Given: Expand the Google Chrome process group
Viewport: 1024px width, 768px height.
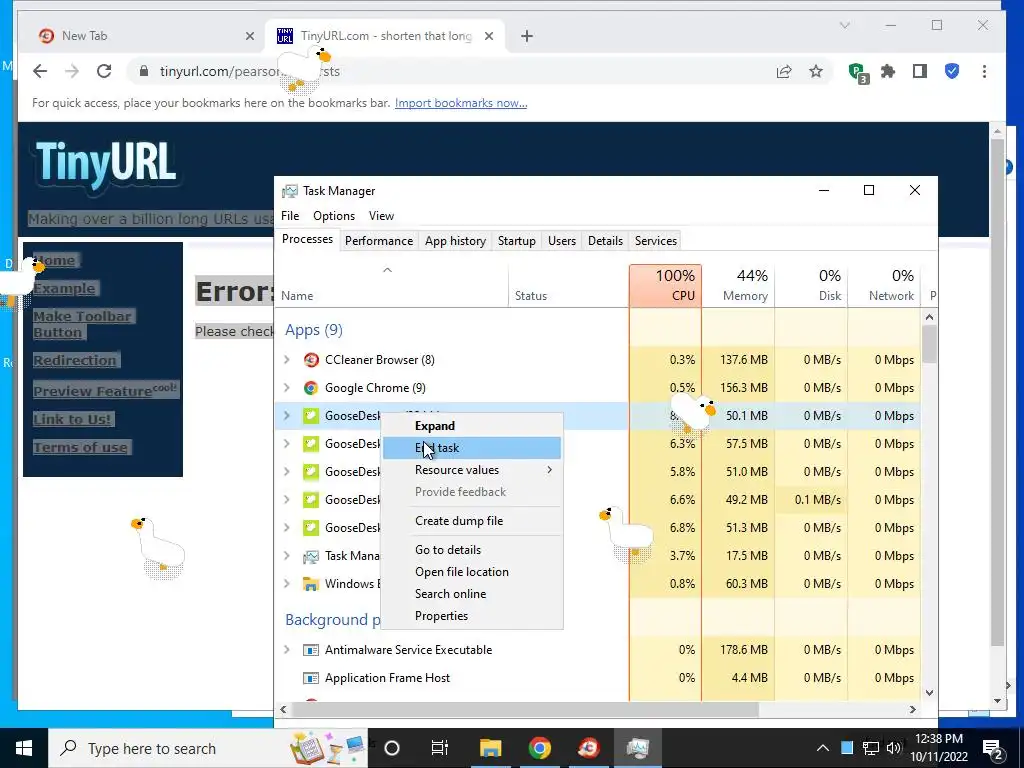Looking at the screenshot, I should point(287,388).
